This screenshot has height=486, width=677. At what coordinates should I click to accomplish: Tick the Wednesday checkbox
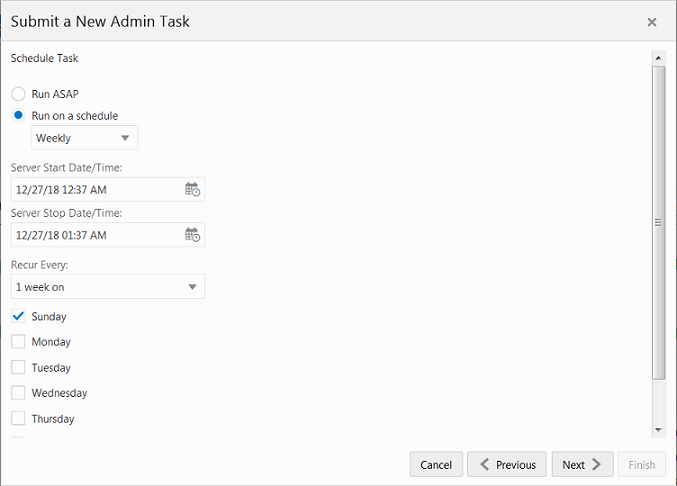click(18, 393)
